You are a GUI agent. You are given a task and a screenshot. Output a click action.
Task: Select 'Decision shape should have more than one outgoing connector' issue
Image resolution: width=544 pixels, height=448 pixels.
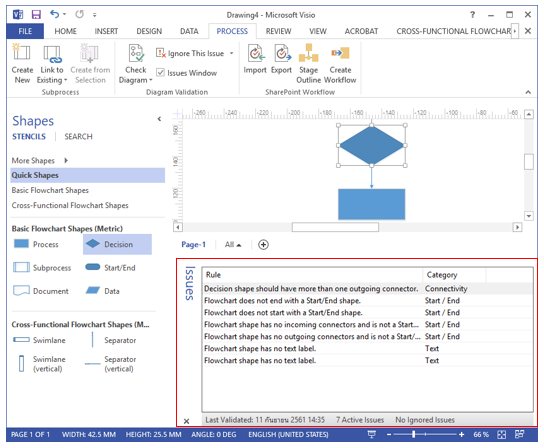click(368, 289)
